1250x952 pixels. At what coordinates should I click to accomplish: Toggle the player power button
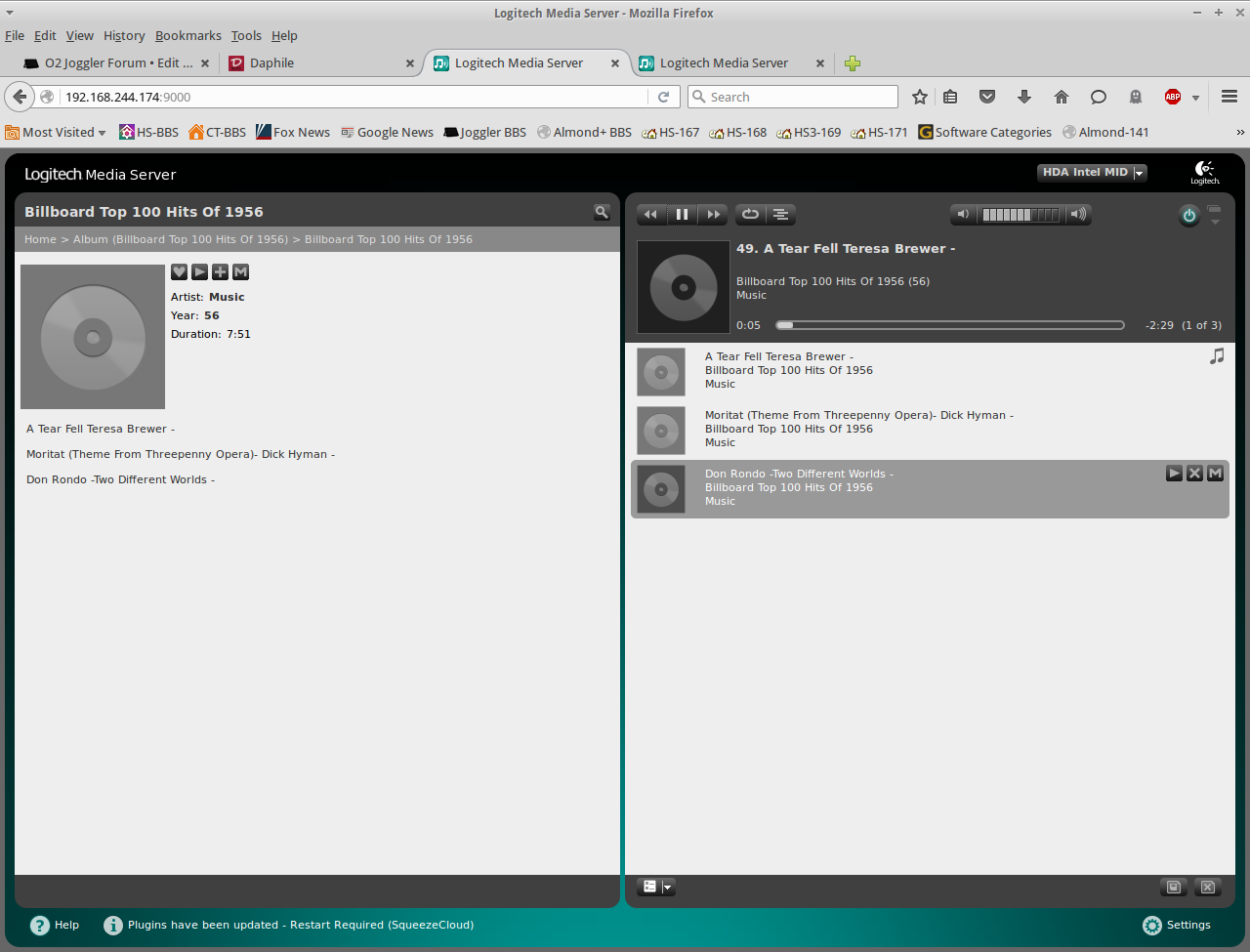[x=1188, y=216]
